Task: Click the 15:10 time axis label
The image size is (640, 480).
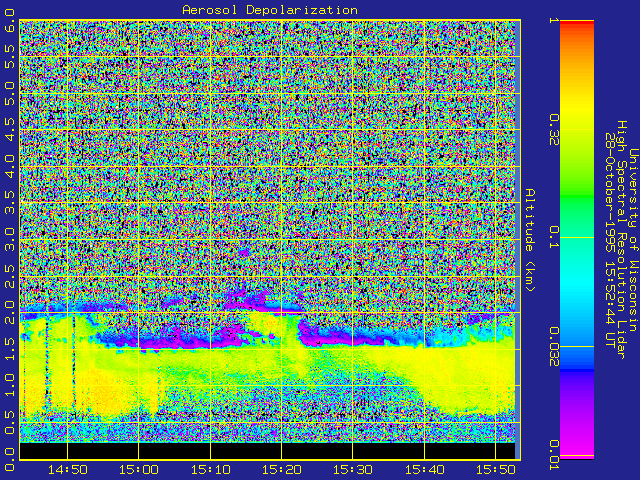Action: [210, 470]
